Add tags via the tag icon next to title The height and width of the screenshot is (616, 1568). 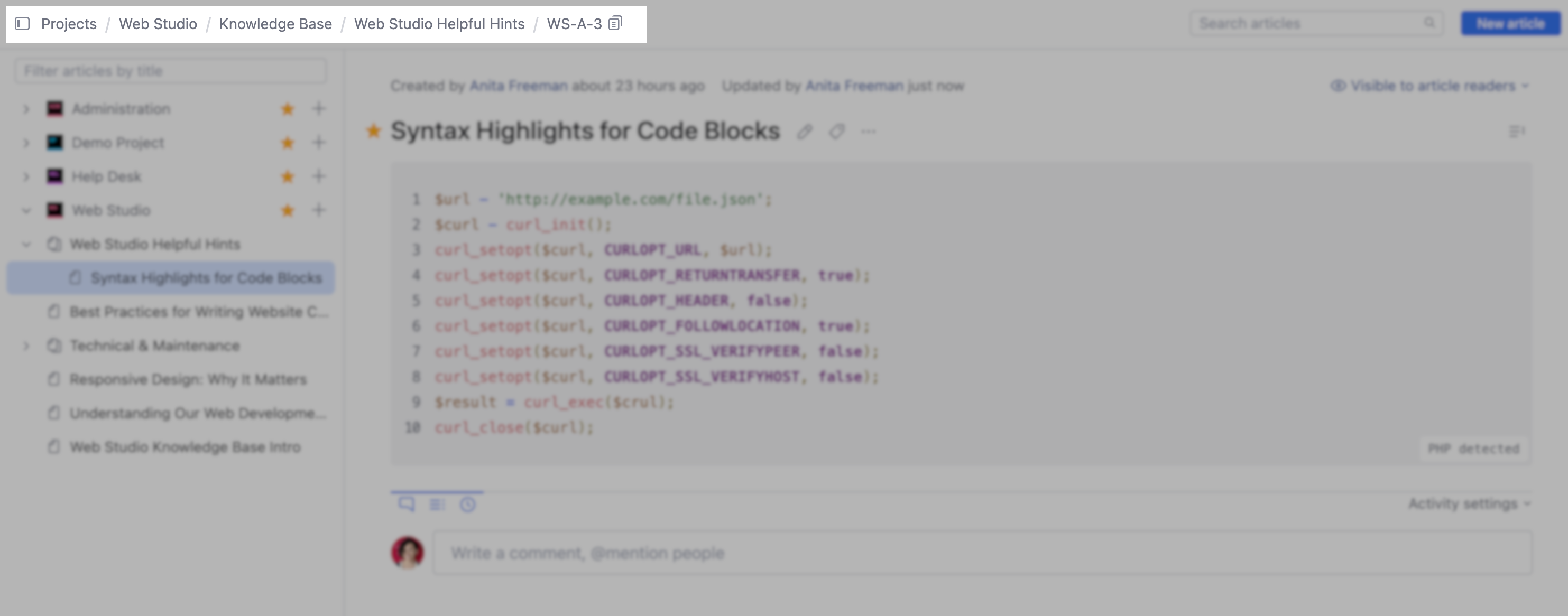click(x=837, y=132)
